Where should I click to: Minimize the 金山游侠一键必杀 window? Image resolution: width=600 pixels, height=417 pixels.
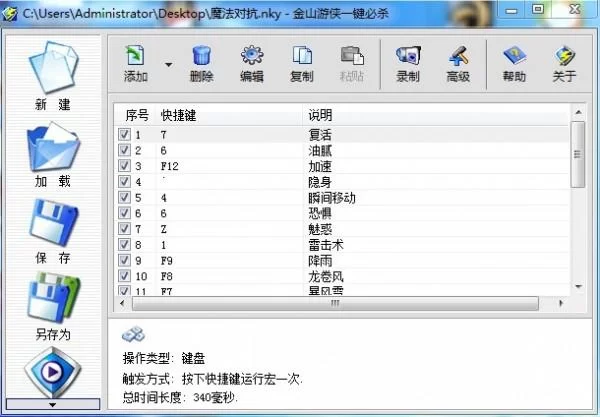pyautogui.click(x=511, y=10)
